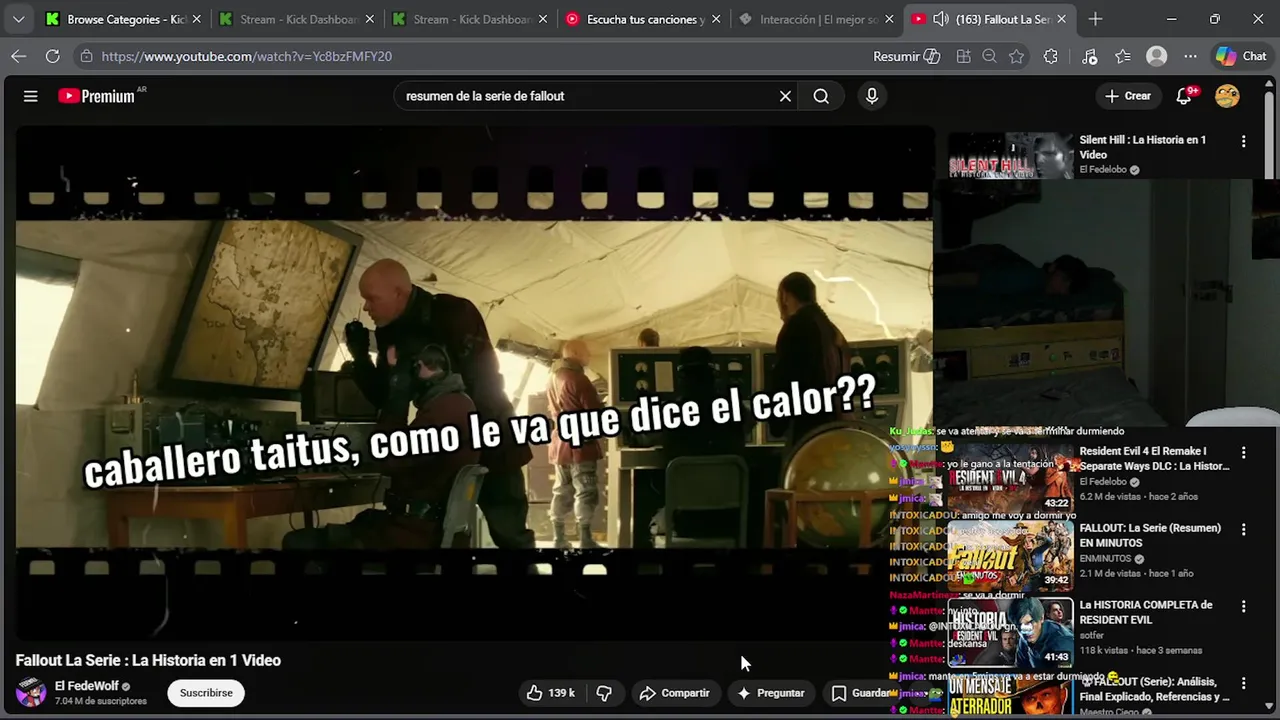The image size is (1280, 720).
Task: Open browser extensions puzzle icon
Action: (x=1050, y=56)
